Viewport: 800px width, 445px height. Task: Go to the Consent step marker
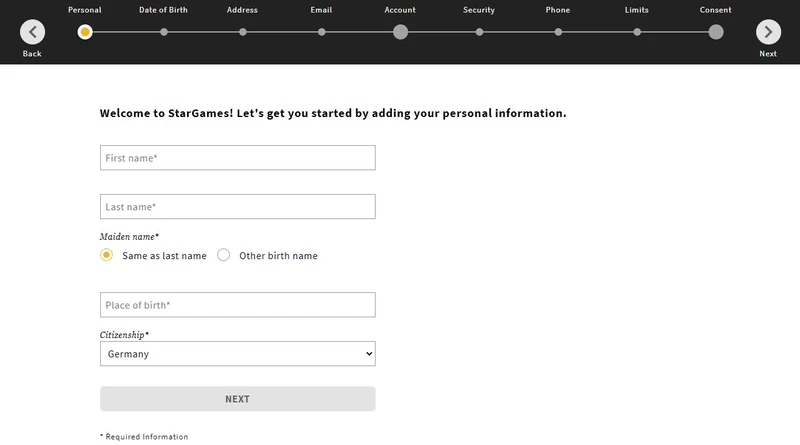tap(716, 32)
